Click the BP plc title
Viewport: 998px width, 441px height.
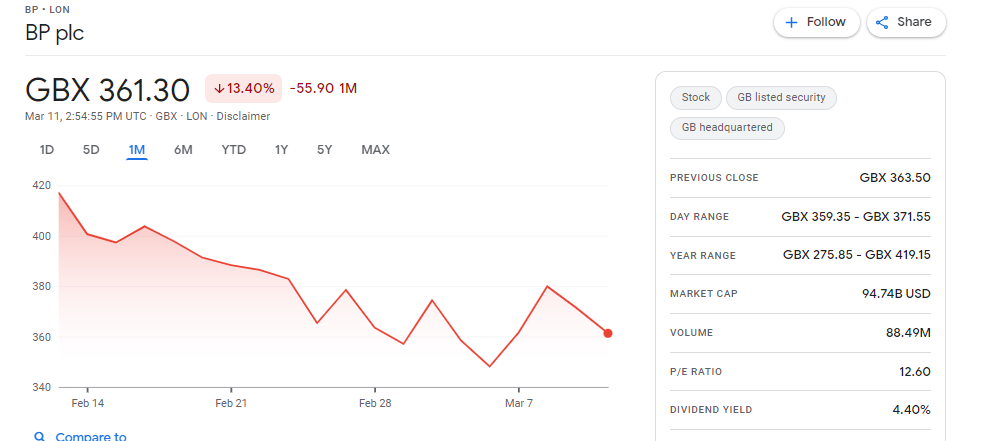pos(55,32)
